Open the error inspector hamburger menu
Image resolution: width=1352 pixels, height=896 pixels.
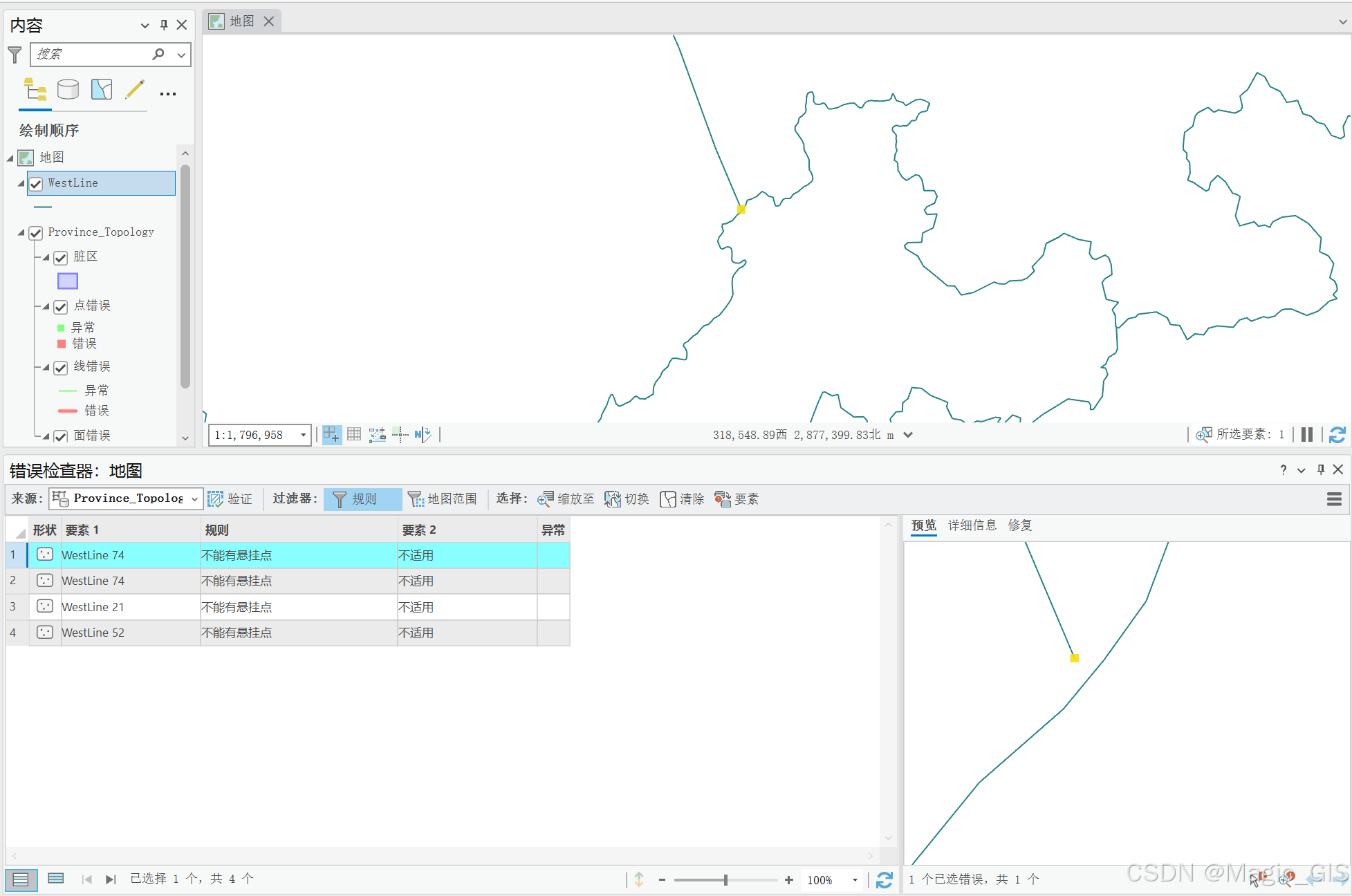1334,499
